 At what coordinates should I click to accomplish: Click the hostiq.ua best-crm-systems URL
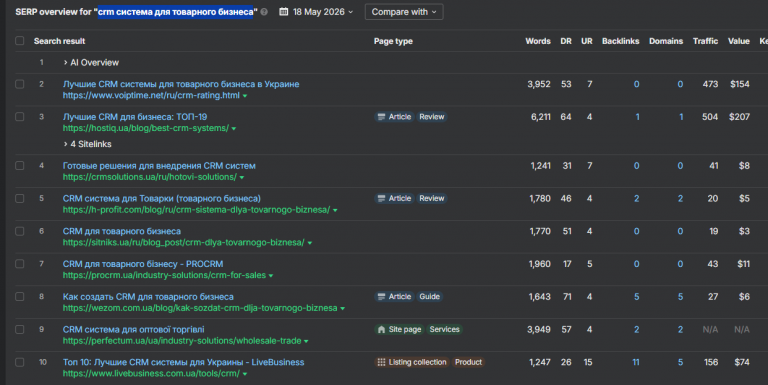(145, 128)
